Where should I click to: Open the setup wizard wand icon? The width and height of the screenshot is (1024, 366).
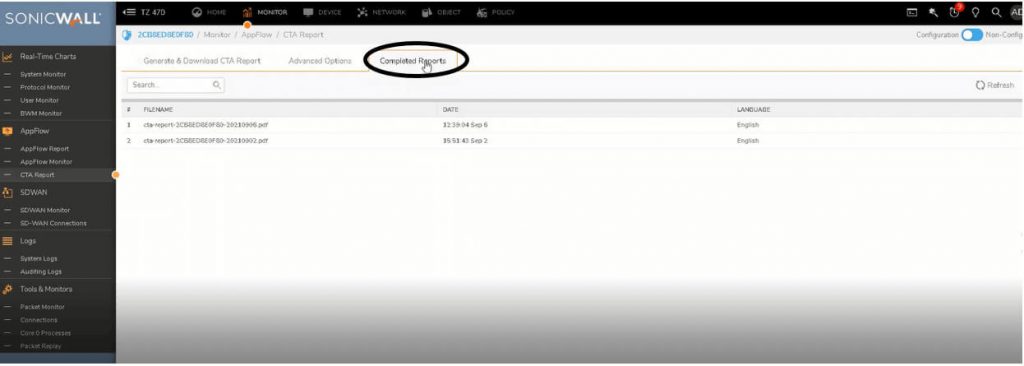[x=934, y=12]
